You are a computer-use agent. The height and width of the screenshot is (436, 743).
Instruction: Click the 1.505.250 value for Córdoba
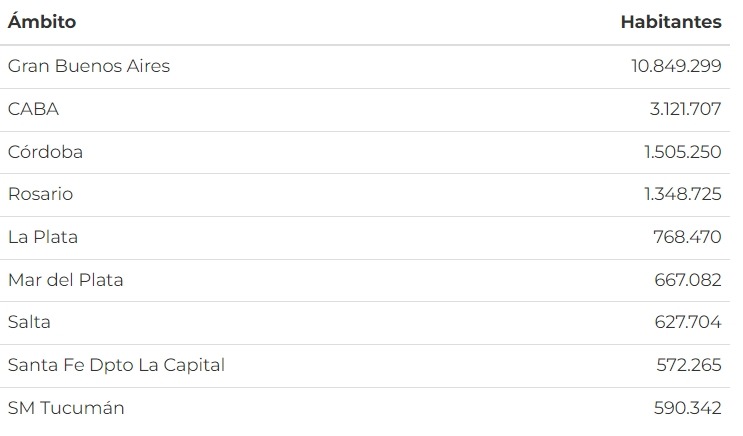coord(683,152)
